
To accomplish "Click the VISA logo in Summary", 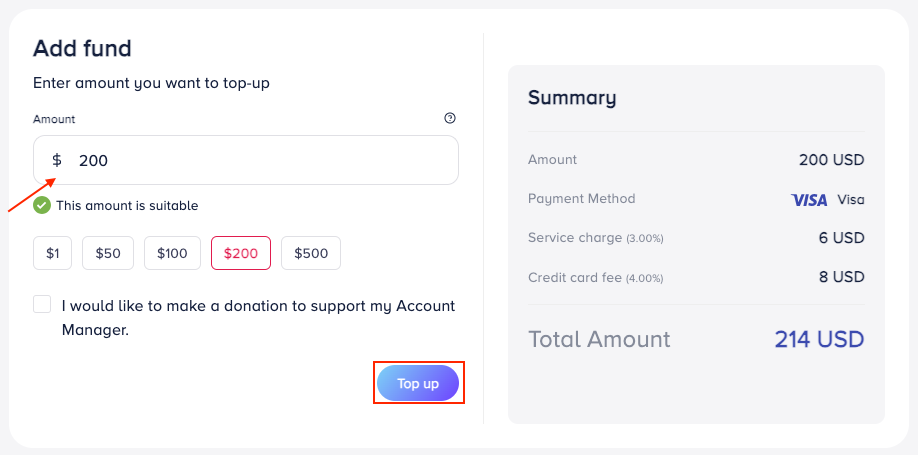I will (809, 200).
